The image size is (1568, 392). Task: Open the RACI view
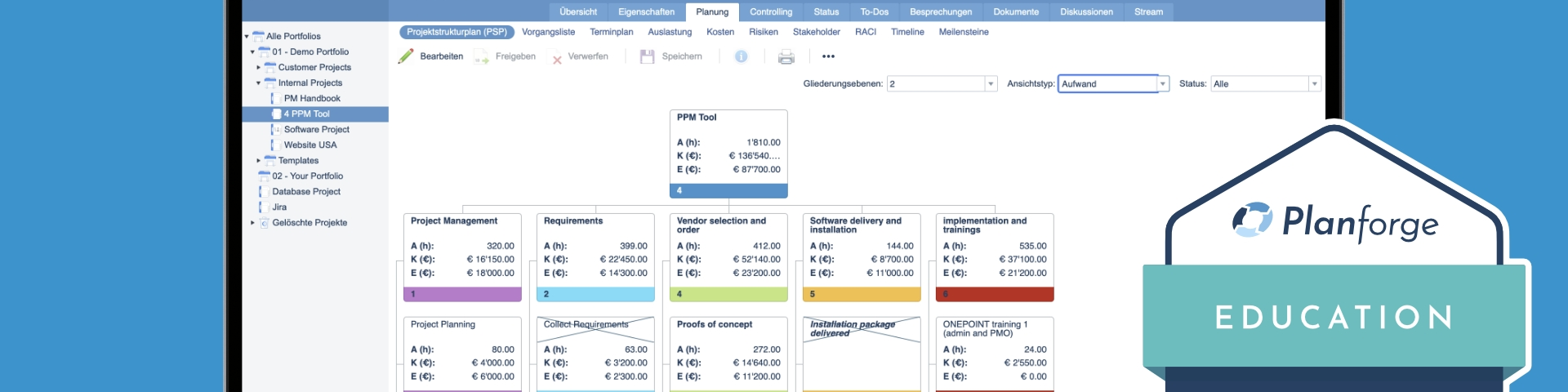click(866, 32)
